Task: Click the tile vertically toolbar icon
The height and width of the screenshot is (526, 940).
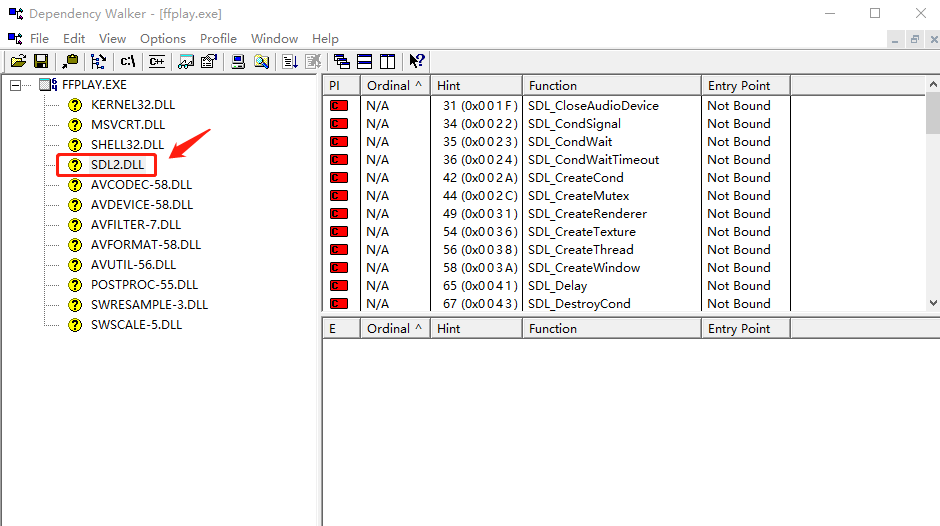Action: (x=387, y=61)
